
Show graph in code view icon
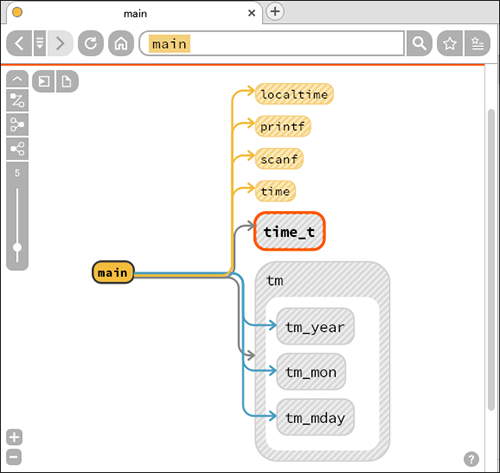click(x=44, y=81)
